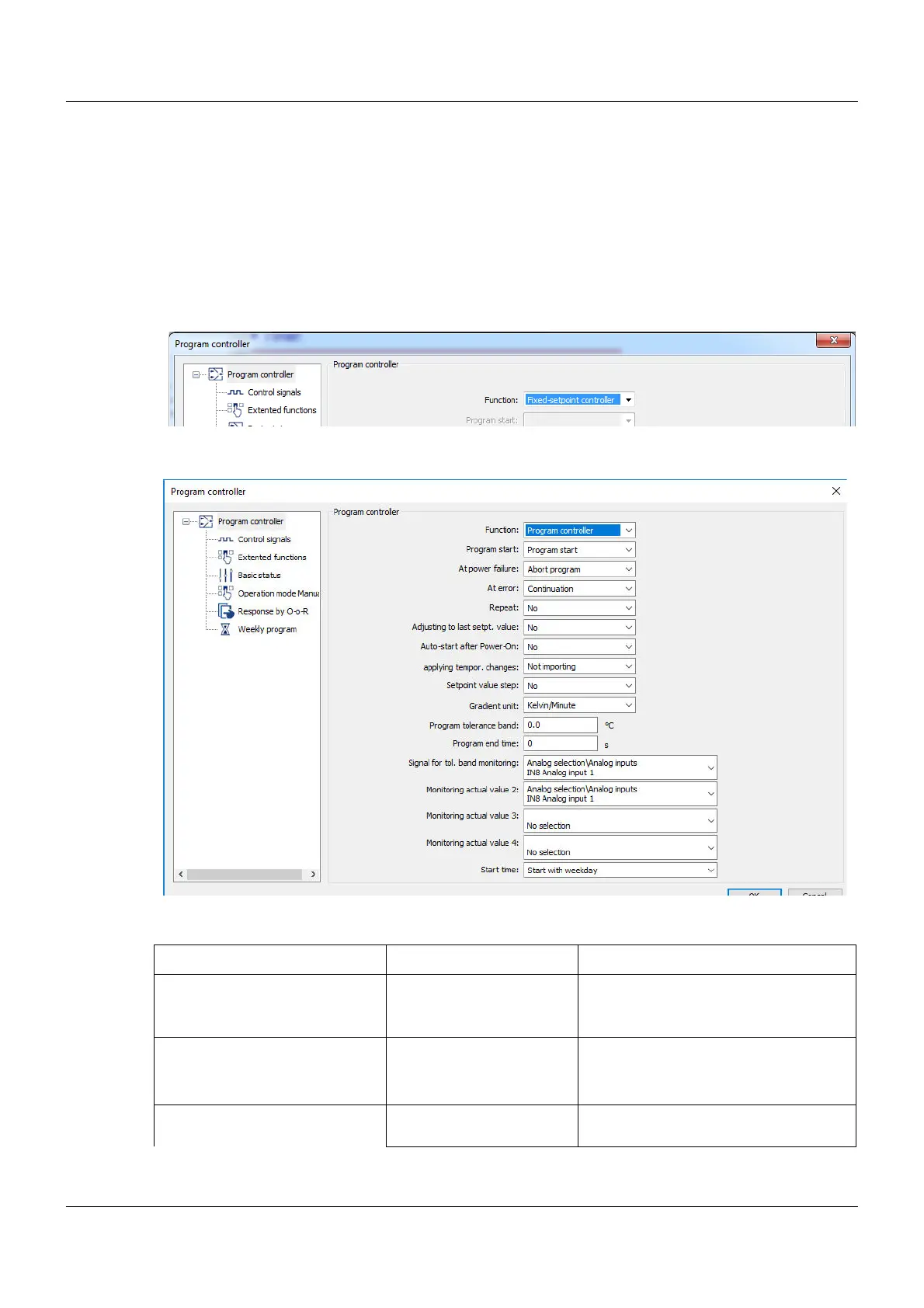
Task: Click the Extented functions icon in lower dialog
Action: 225,557
